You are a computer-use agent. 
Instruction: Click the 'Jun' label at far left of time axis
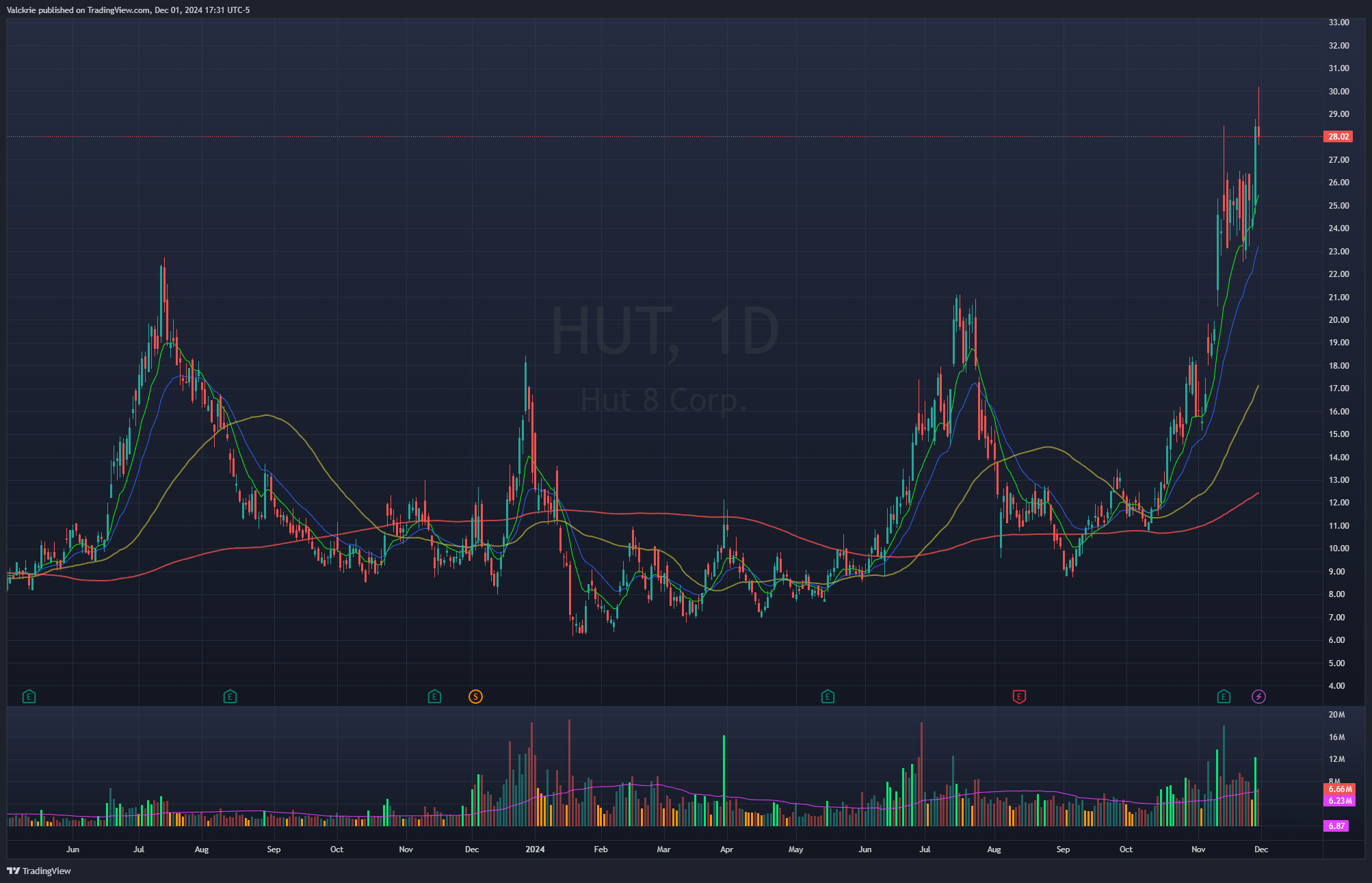click(72, 849)
